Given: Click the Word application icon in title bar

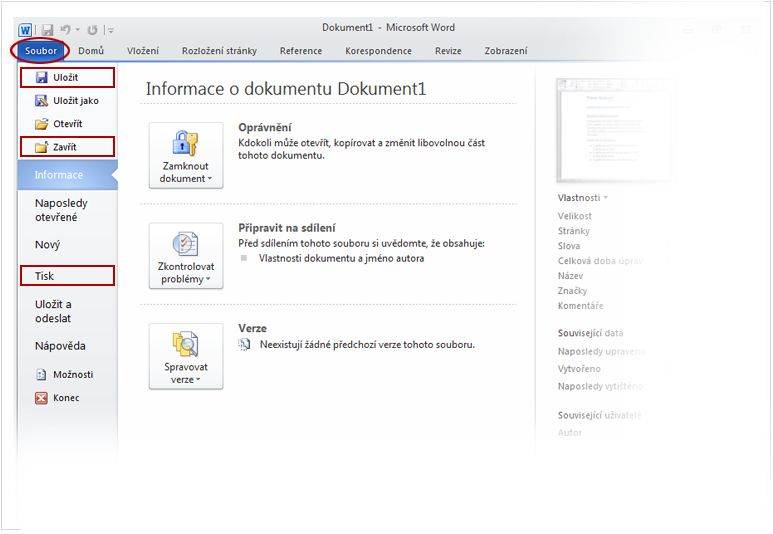Looking at the screenshot, I should [x=25, y=30].
